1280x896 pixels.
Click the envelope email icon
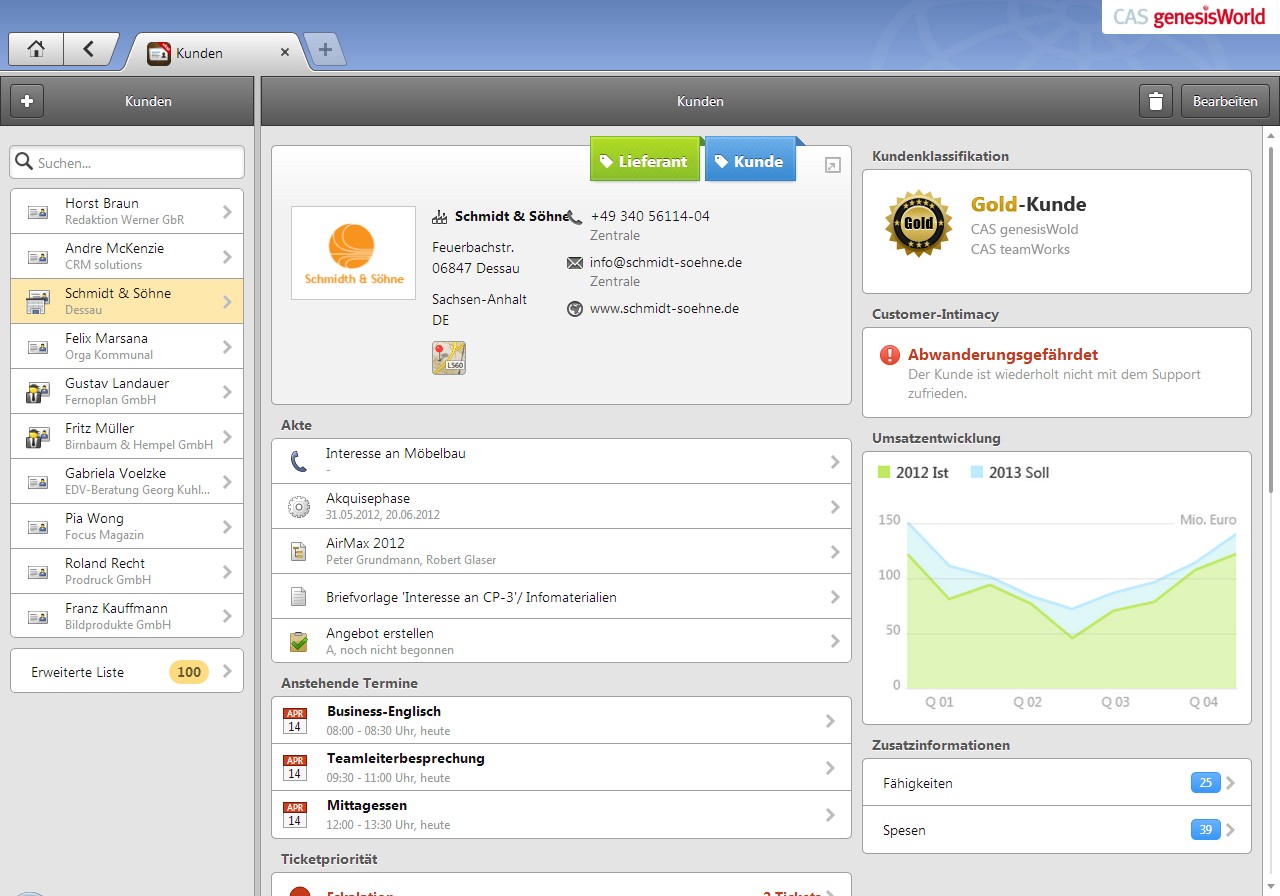point(575,263)
